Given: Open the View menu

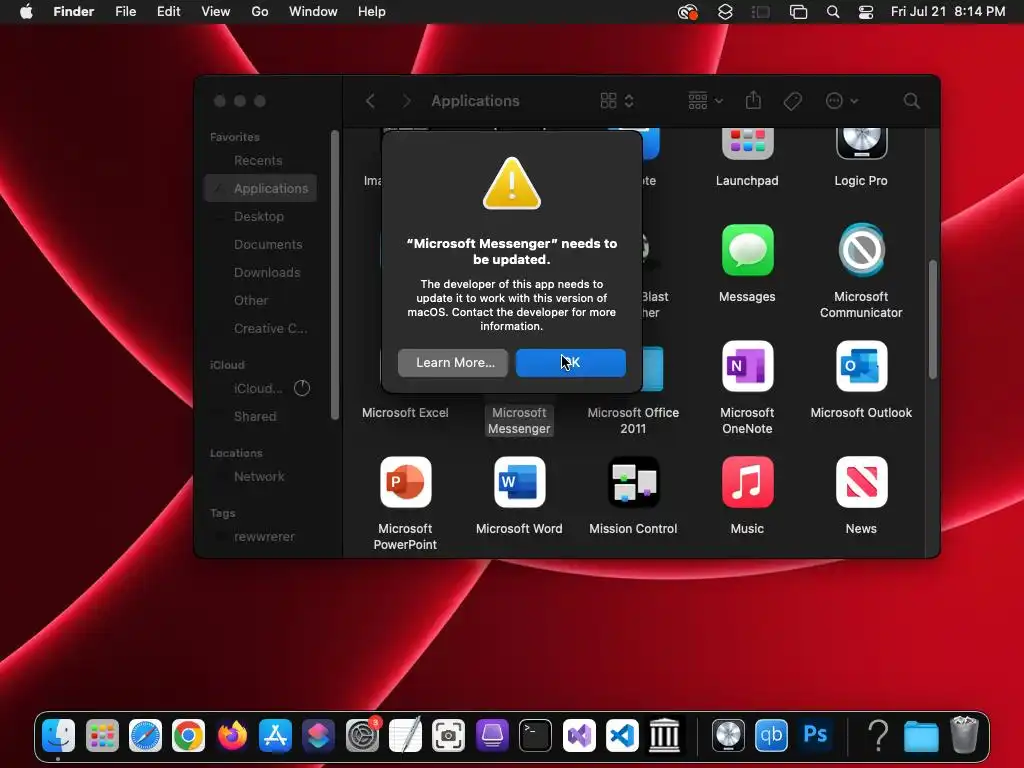Looking at the screenshot, I should coord(216,12).
